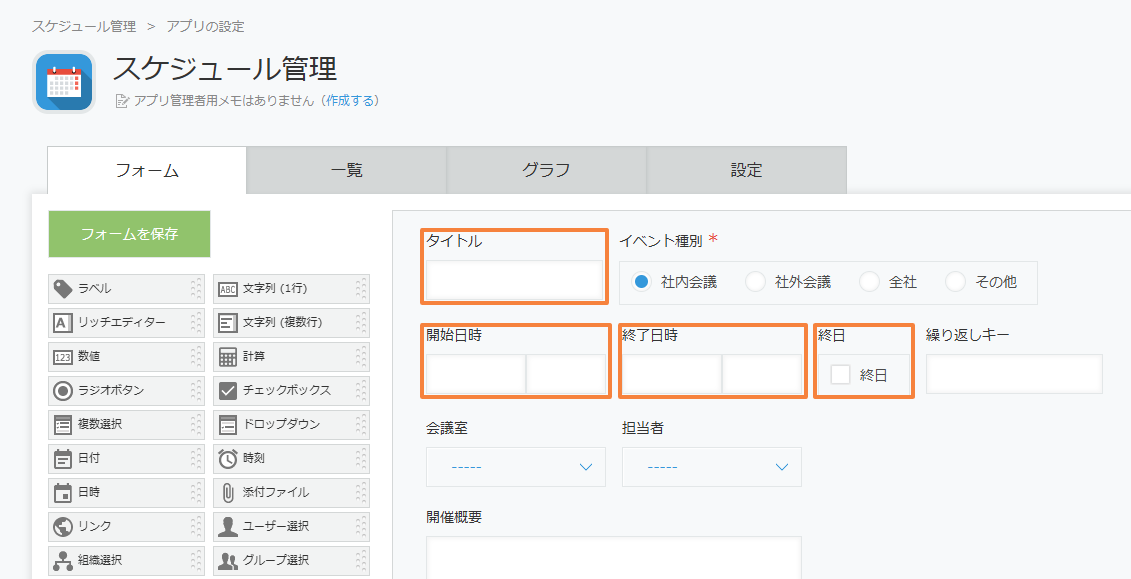This screenshot has height=579, width=1131.
Task: Choose the ユーザー選択 person icon
Action: click(228, 526)
